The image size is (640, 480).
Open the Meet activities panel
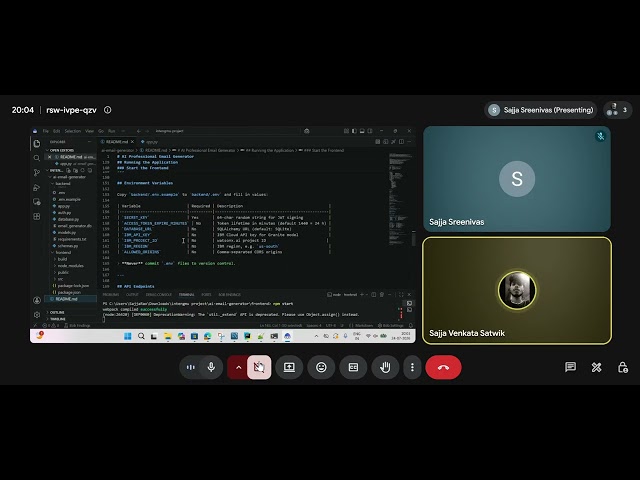click(596, 367)
